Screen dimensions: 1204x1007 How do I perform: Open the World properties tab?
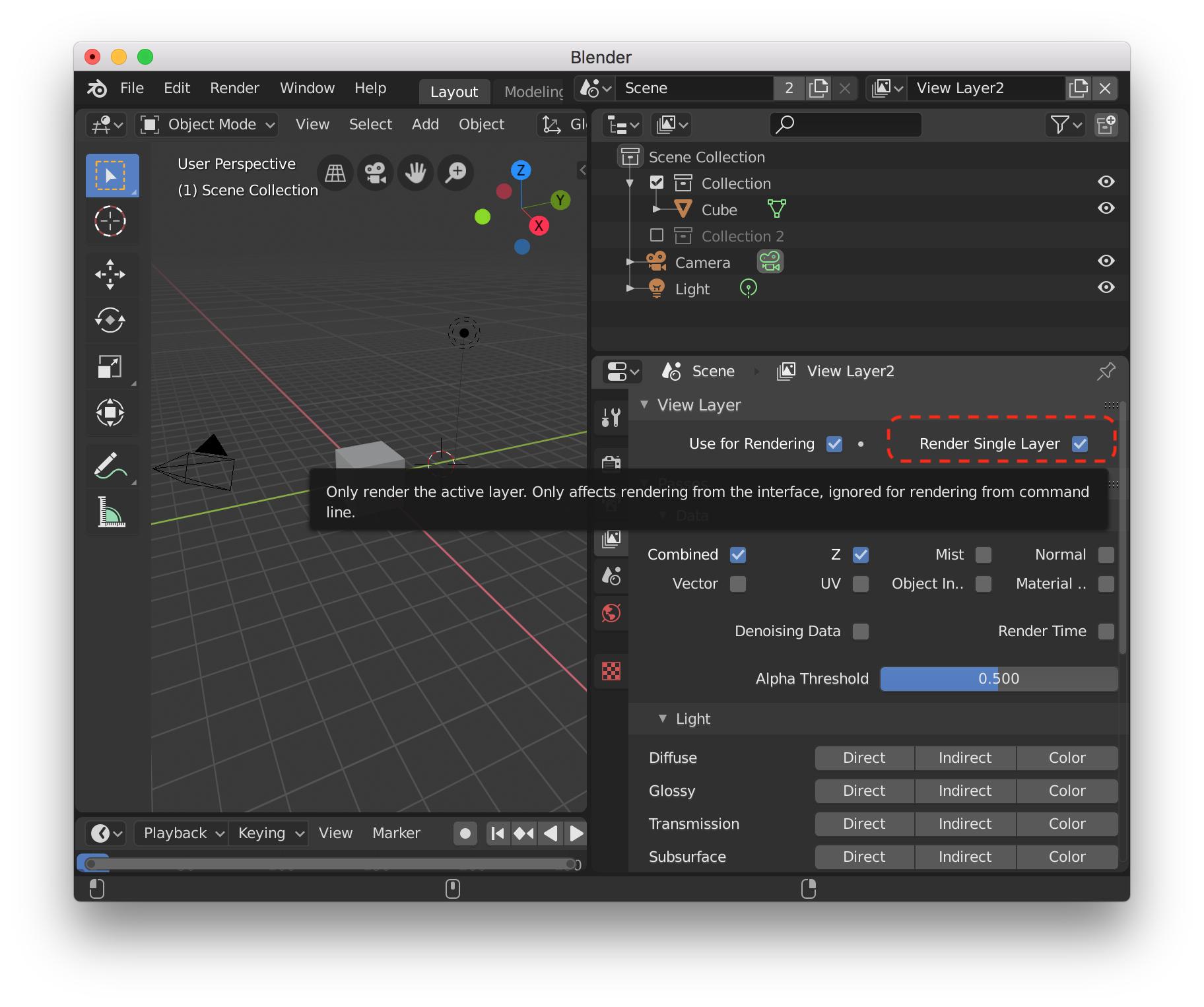pyautogui.click(x=611, y=613)
